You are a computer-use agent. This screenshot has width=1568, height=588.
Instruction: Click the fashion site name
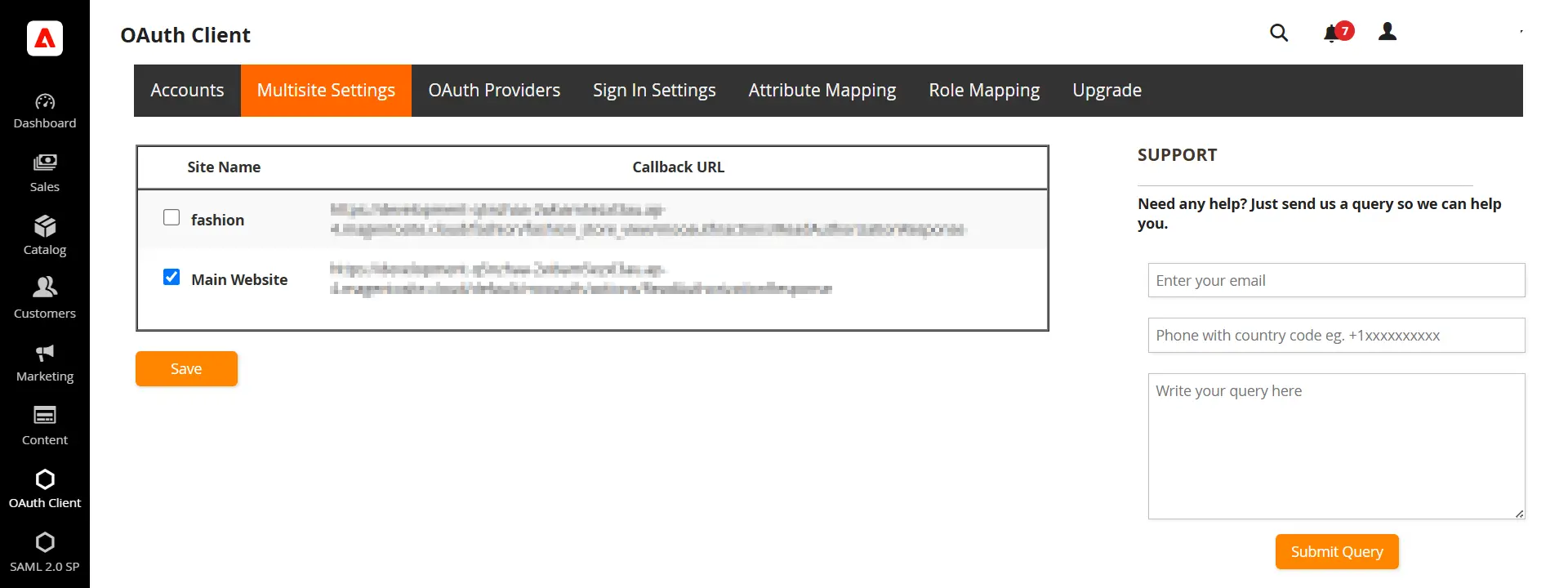coord(217,220)
